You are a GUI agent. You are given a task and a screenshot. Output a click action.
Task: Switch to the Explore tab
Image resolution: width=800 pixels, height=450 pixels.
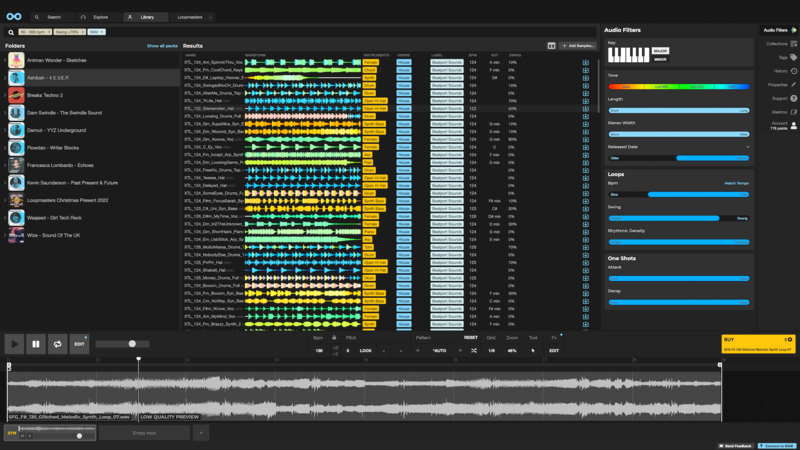(x=96, y=17)
